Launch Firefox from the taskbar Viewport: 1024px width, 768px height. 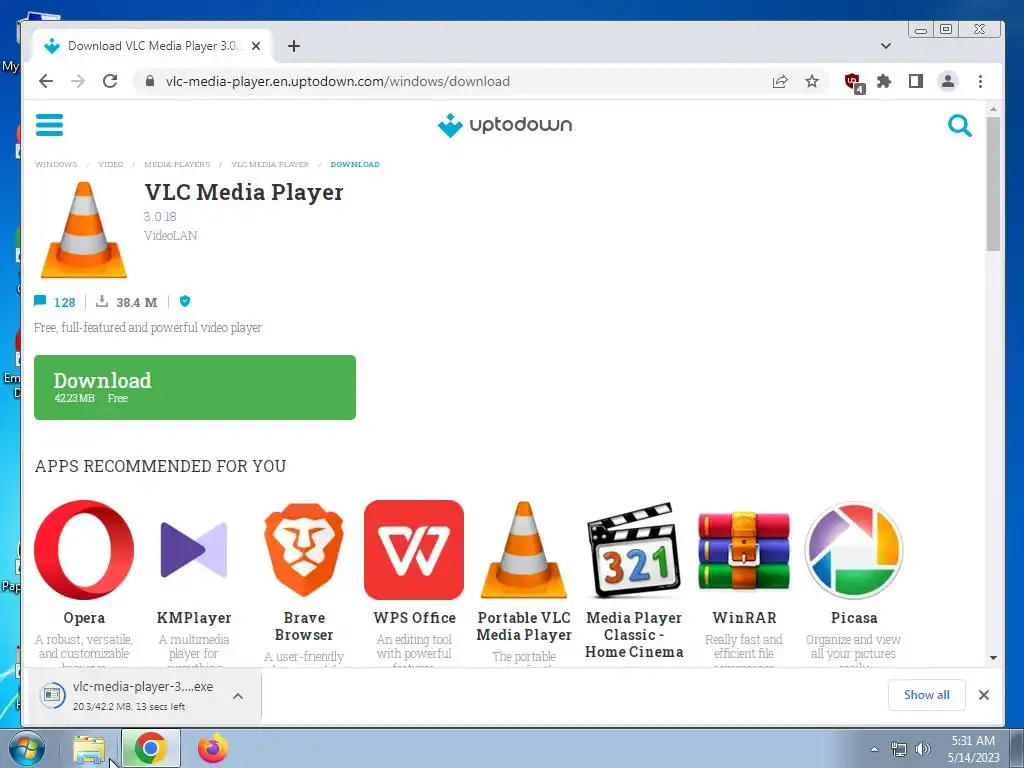coord(213,749)
